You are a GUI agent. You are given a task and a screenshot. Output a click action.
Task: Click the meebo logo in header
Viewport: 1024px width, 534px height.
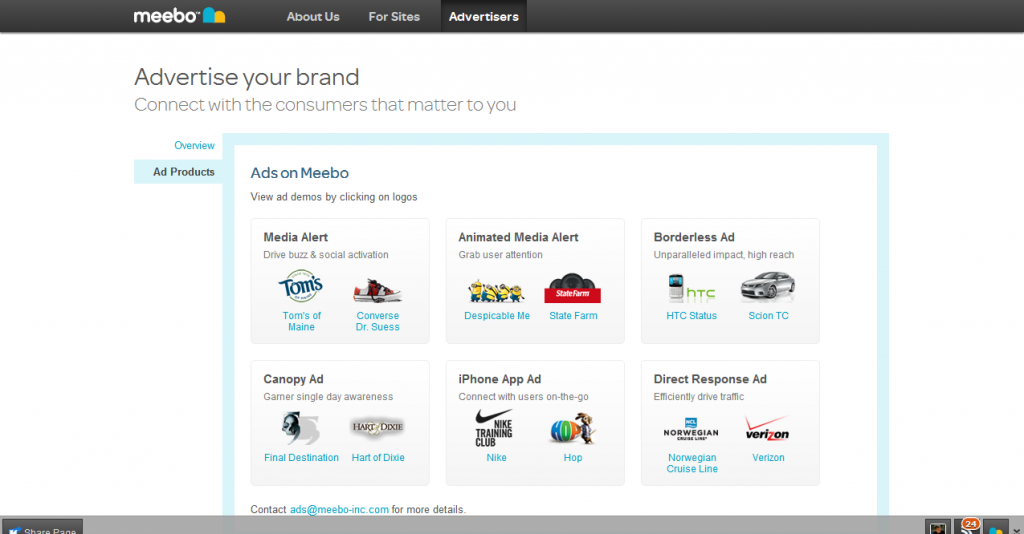[180, 16]
